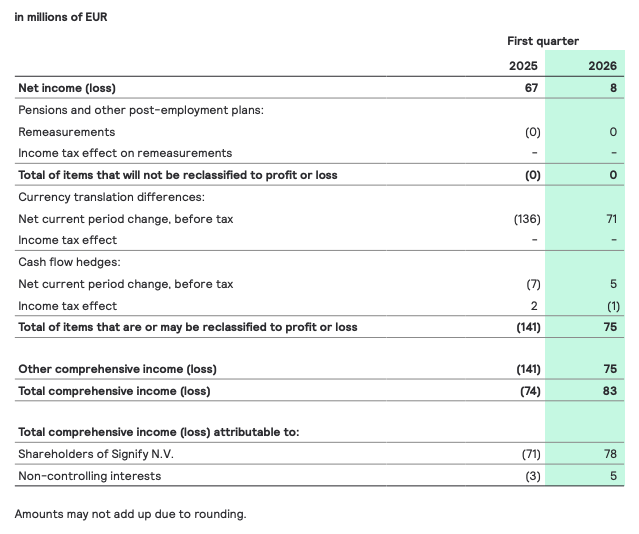Select the (136) currency translation value
The height and width of the screenshot is (534, 639).
click(526, 219)
